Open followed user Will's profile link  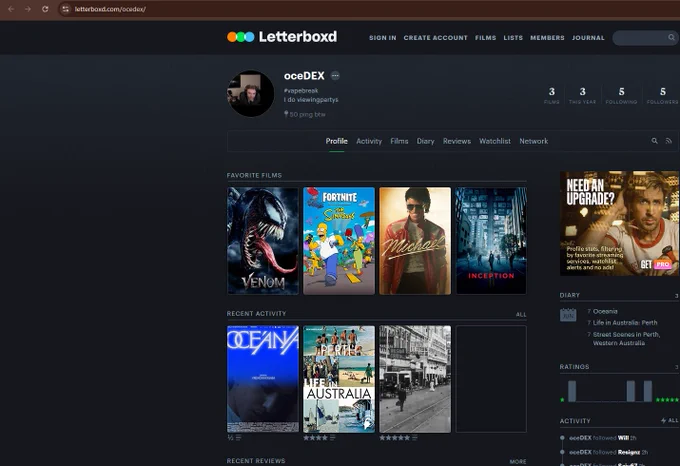click(x=623, y=438)
